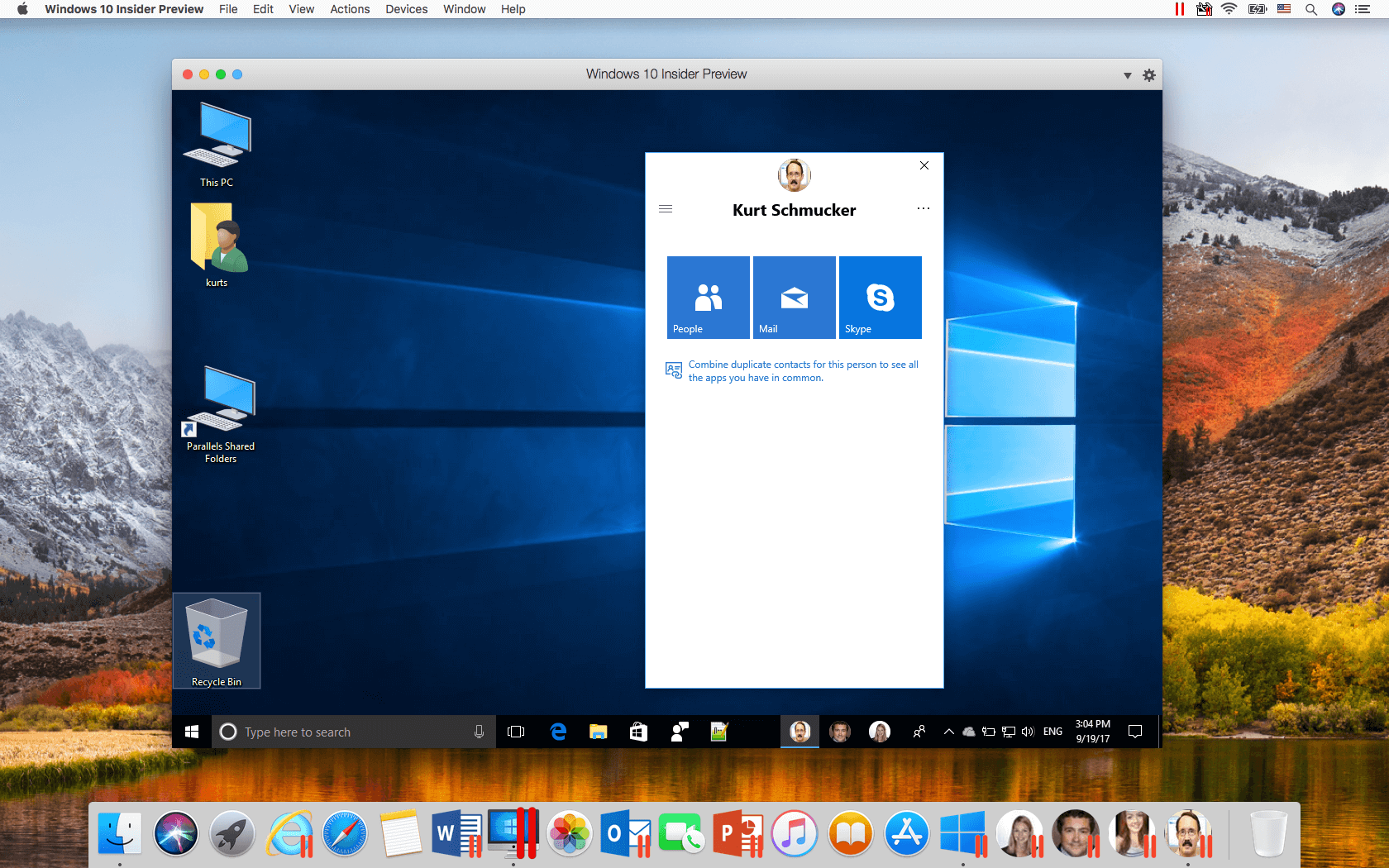1389x868 pixels.
Task: Close the Kurt Schmucker contact panel
Action: pyautogui.click(x=924, y=165)
